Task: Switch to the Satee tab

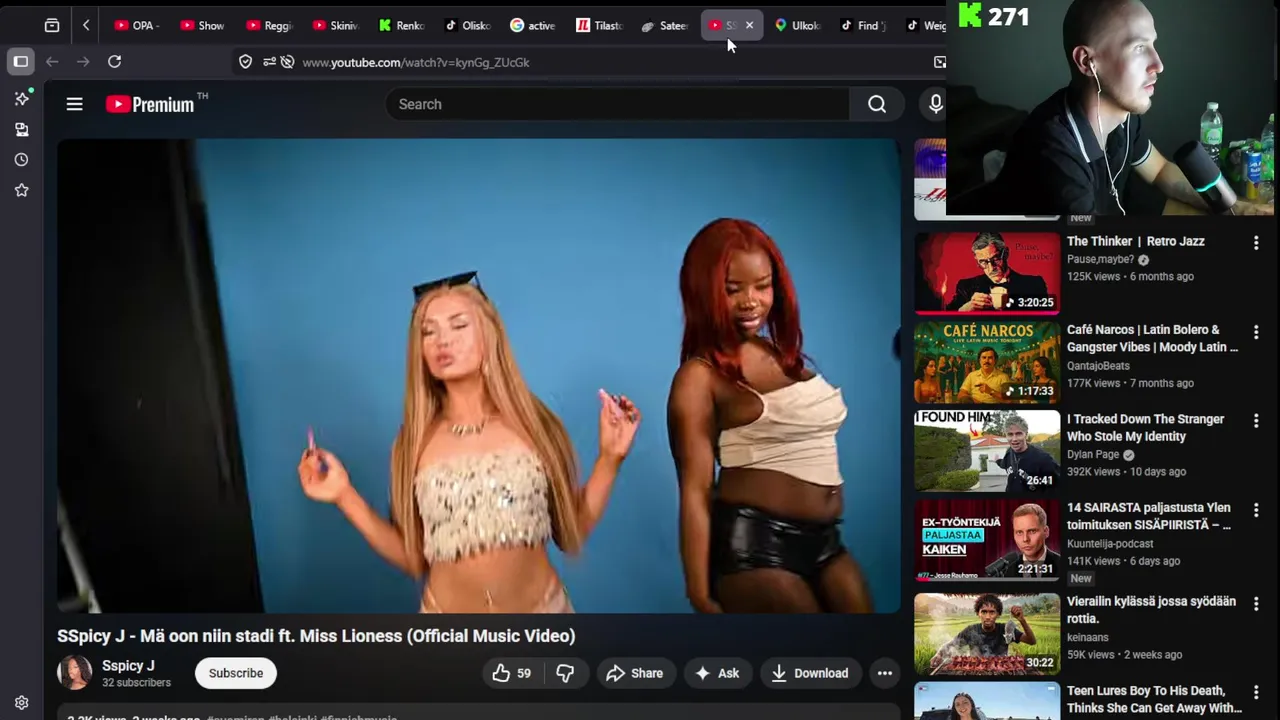Action: coord(666,25)
